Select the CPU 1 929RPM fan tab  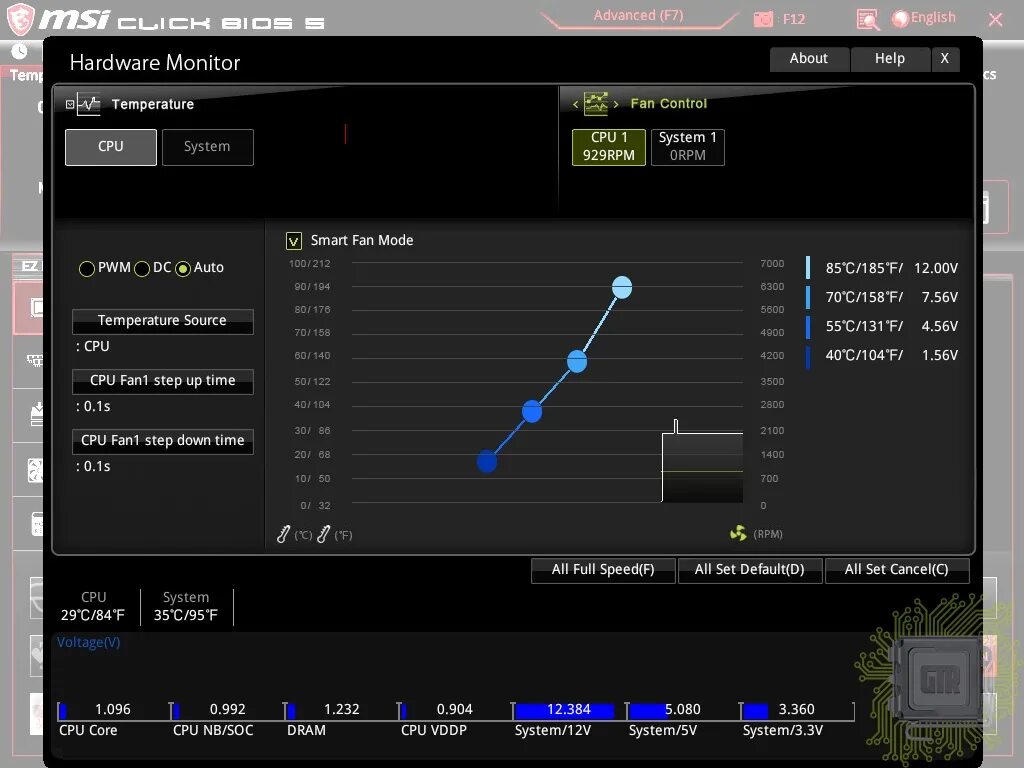click(x=609, y=147)
